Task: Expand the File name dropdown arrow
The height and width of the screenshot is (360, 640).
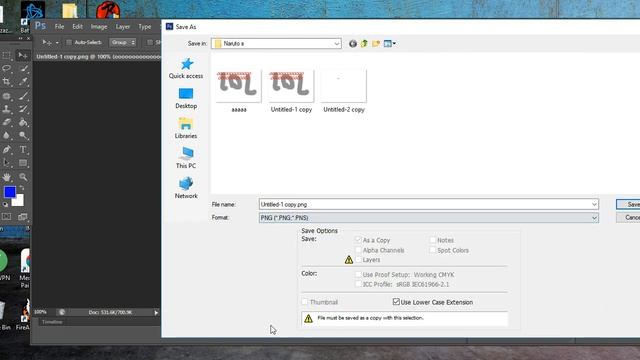Action: tap(594, 204)
